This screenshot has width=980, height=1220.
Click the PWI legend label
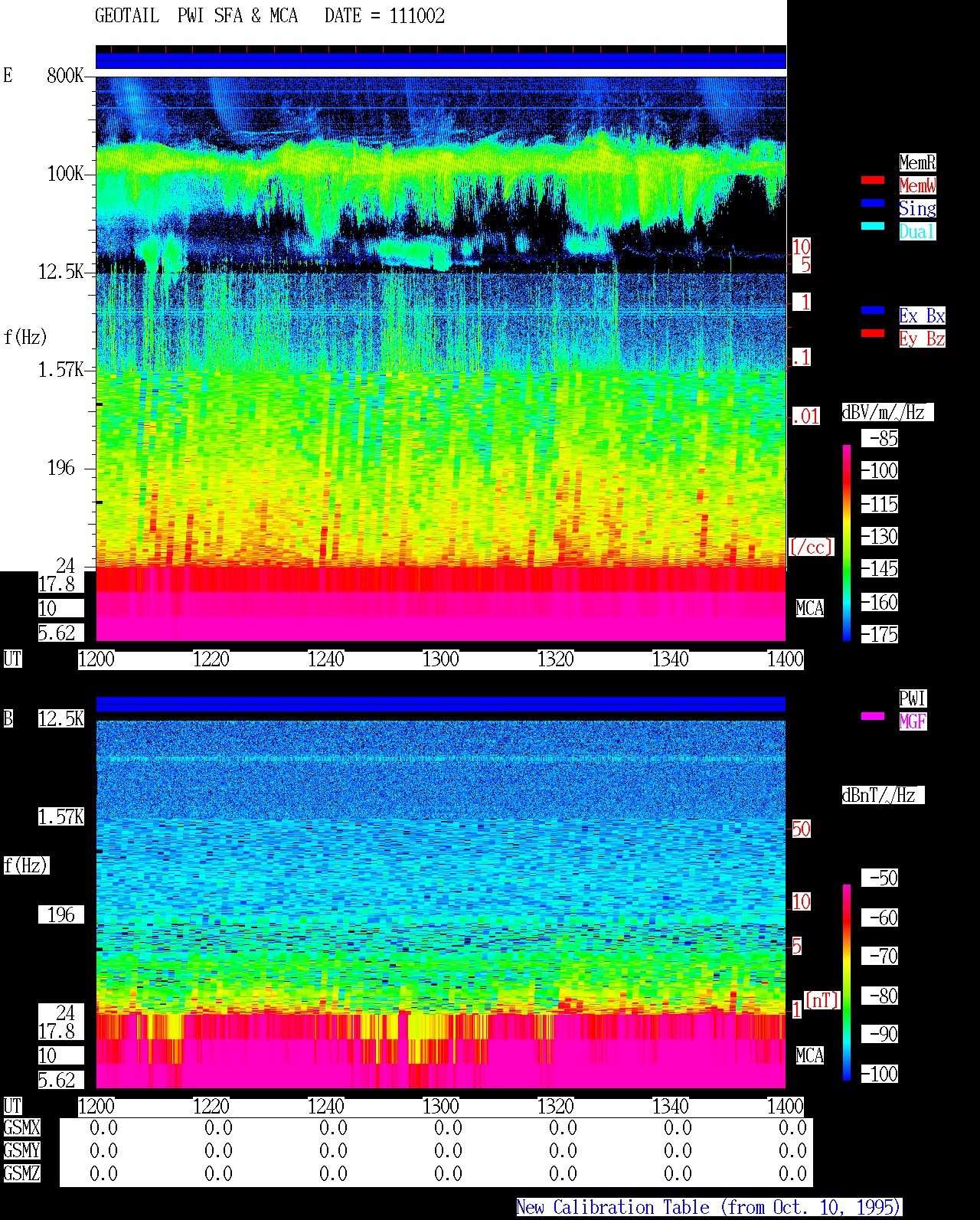point(913,698)
